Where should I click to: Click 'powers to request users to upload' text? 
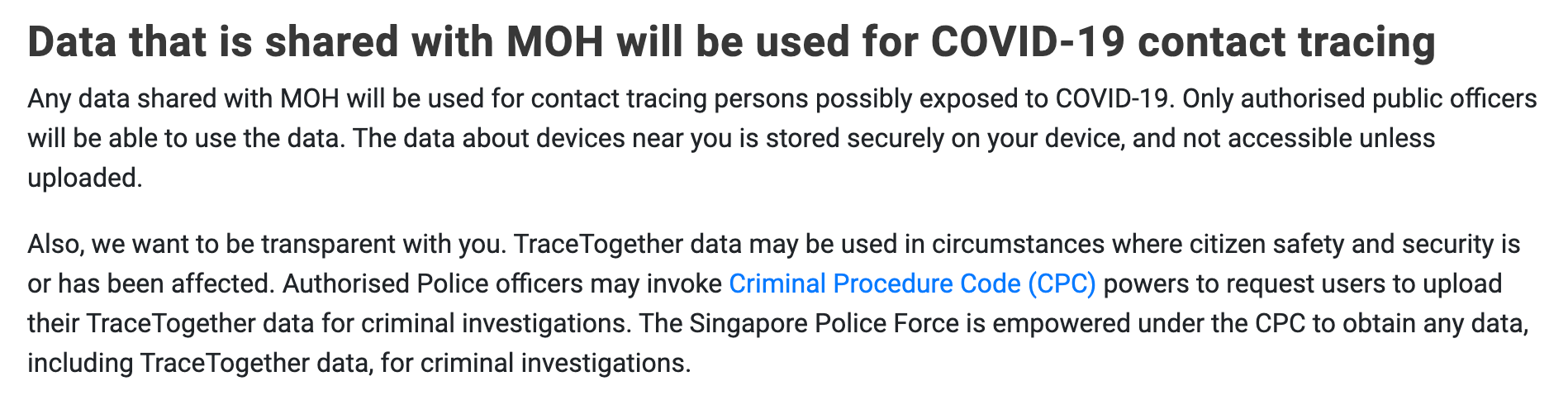point(1303,283)
